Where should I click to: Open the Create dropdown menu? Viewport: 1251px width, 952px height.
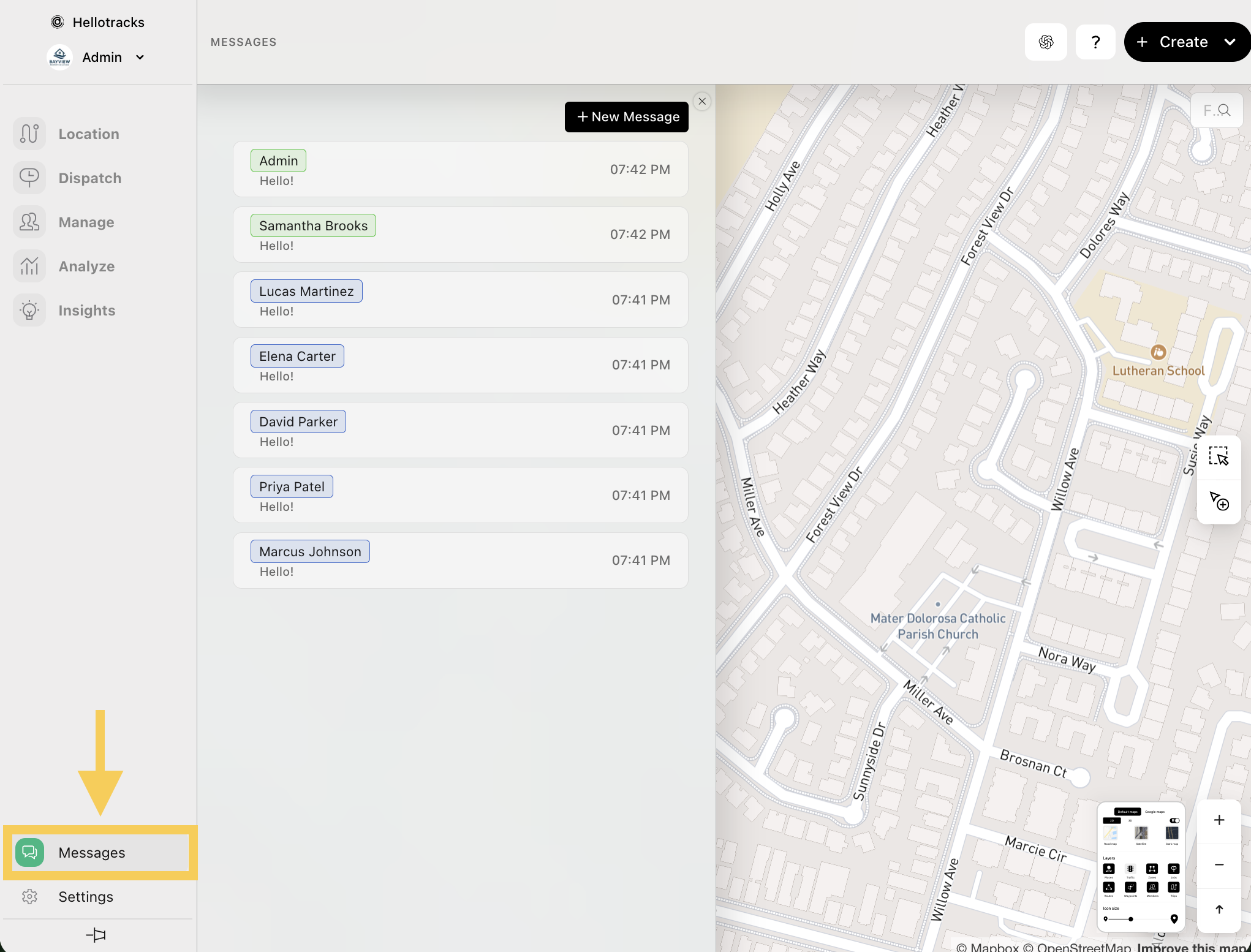[1230, 42]
